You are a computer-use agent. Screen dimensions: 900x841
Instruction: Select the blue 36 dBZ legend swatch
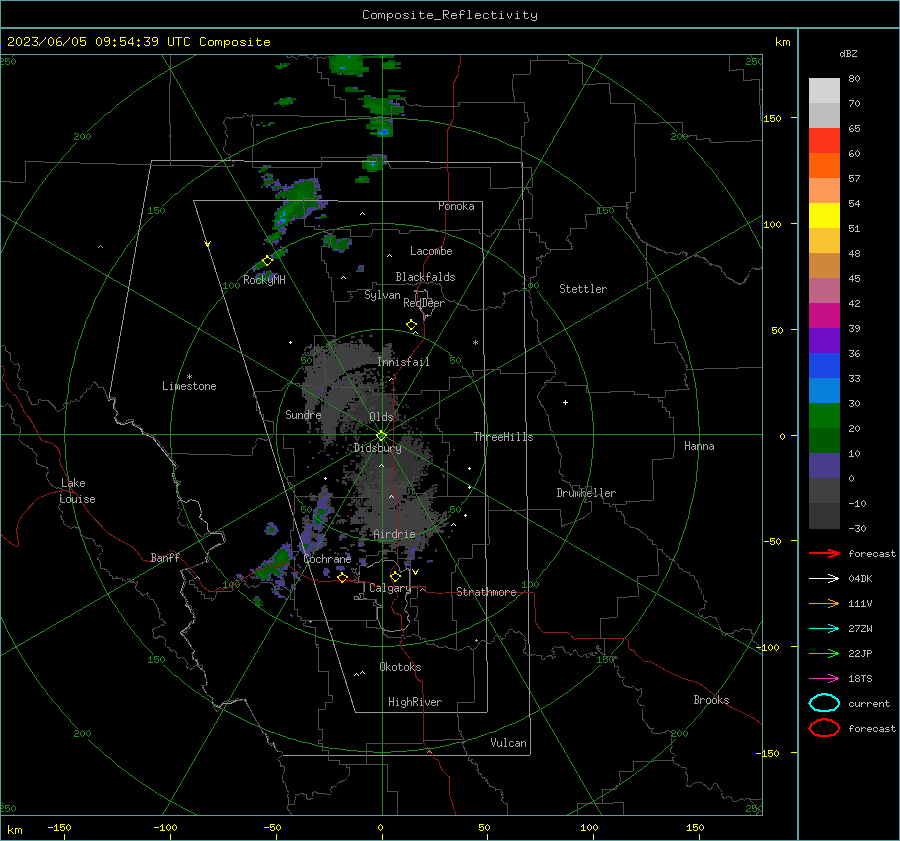click(x=824, y=365)
